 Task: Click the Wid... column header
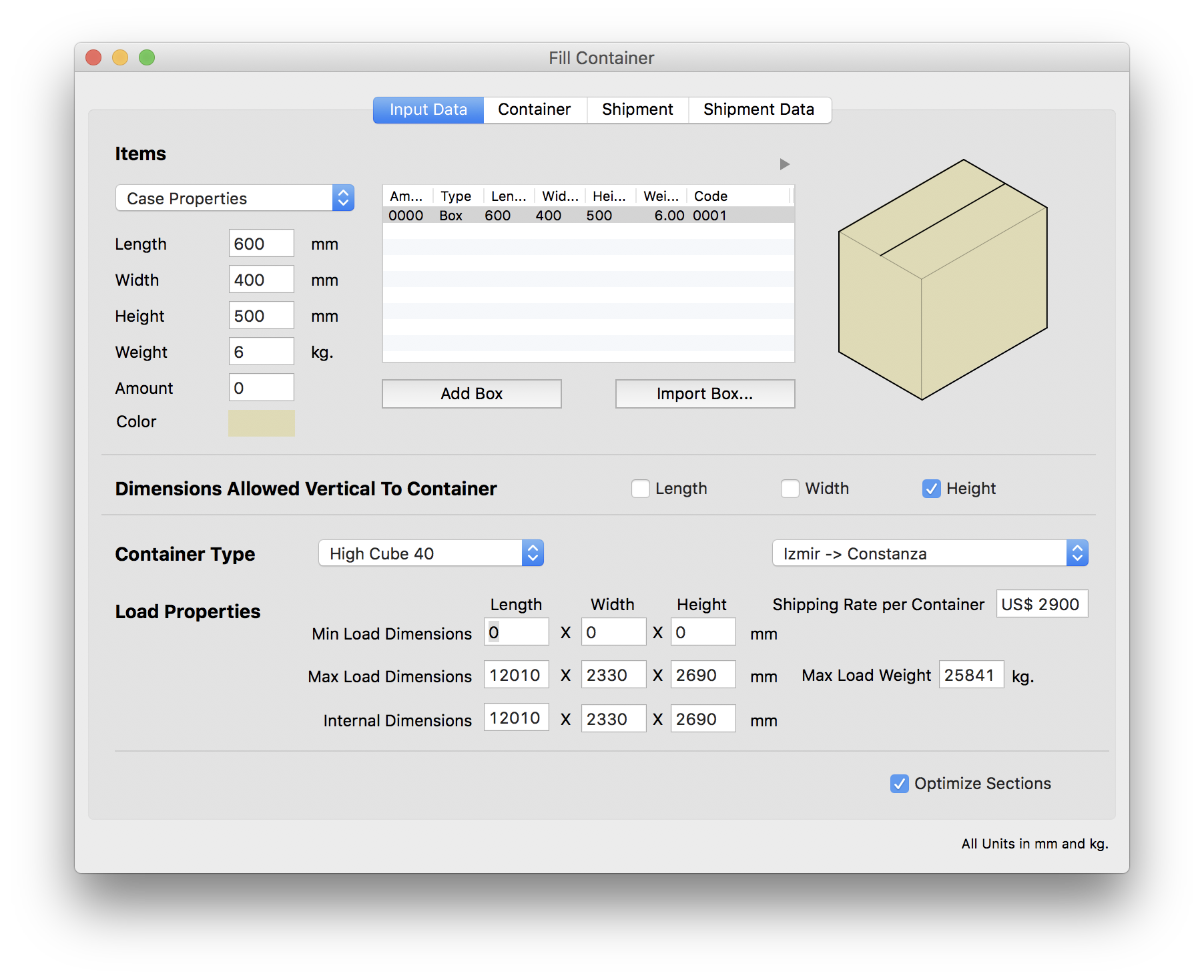(x=560, y=196)
